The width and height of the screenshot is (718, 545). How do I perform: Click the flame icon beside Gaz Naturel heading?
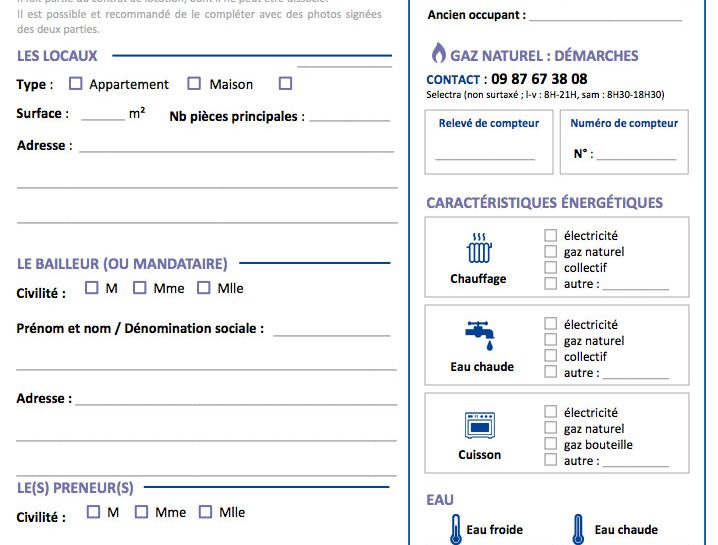tap(438, 54)
